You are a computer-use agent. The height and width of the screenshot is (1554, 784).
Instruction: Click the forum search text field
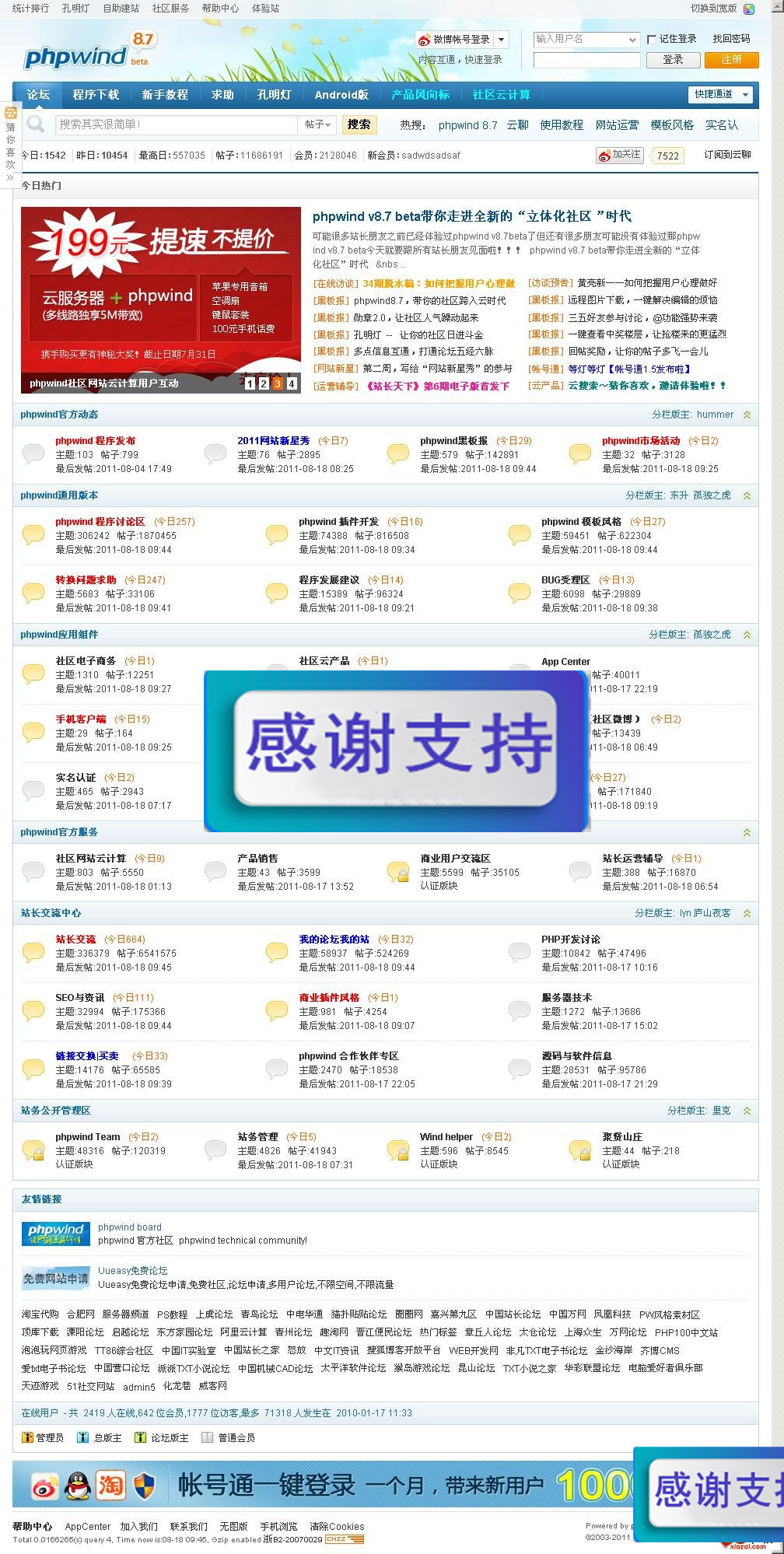pos(177,124)
